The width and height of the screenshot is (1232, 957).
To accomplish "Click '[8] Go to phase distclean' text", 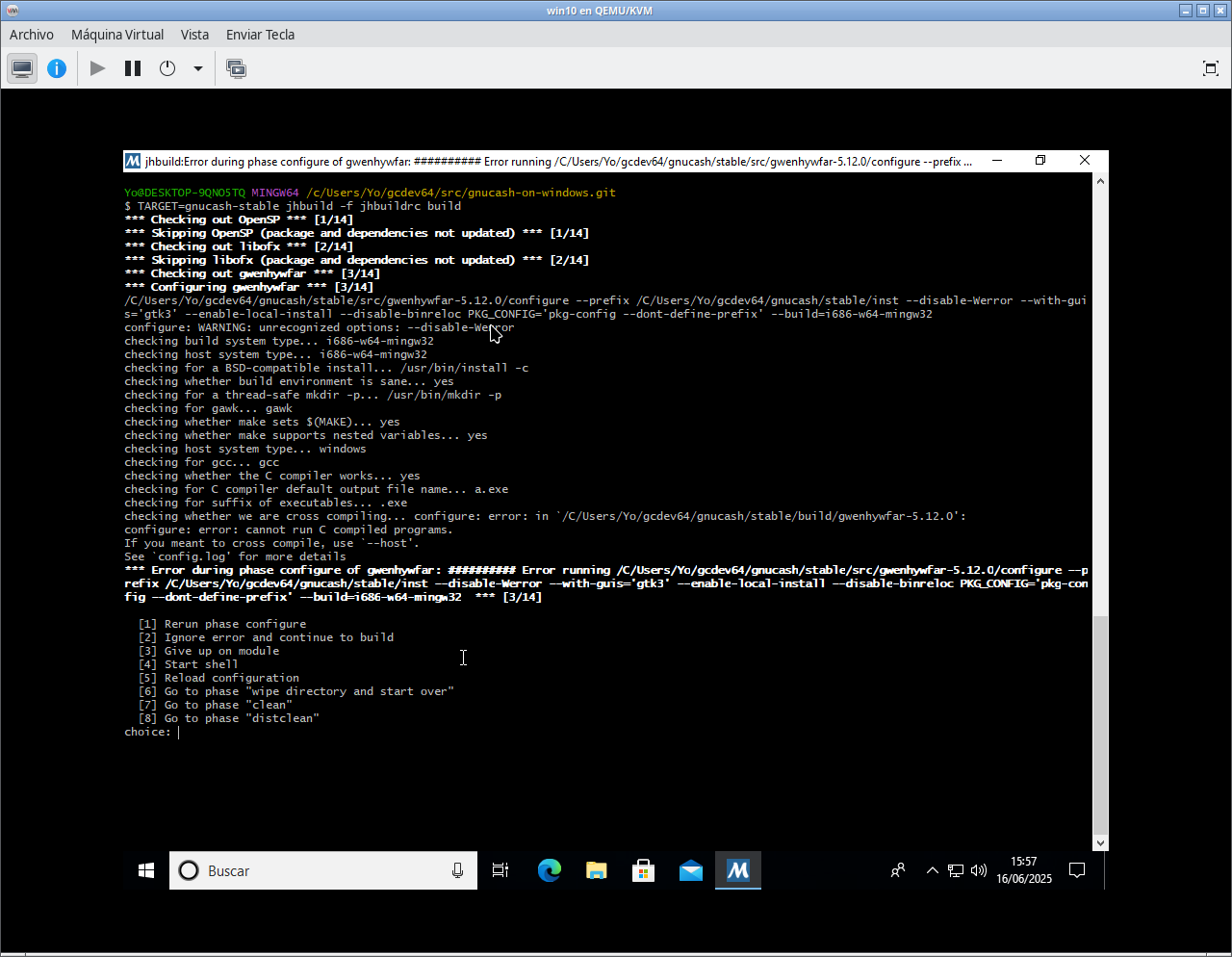I will (x=228, y=718).
